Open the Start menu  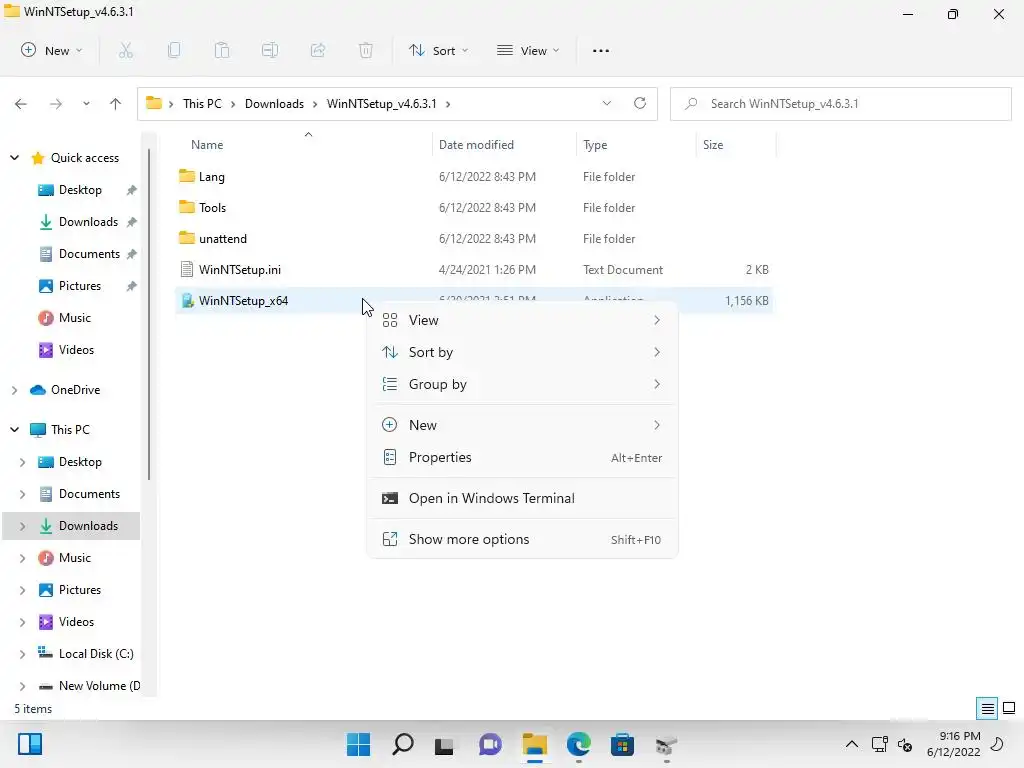pyautogui.click(x=359, y=744)
